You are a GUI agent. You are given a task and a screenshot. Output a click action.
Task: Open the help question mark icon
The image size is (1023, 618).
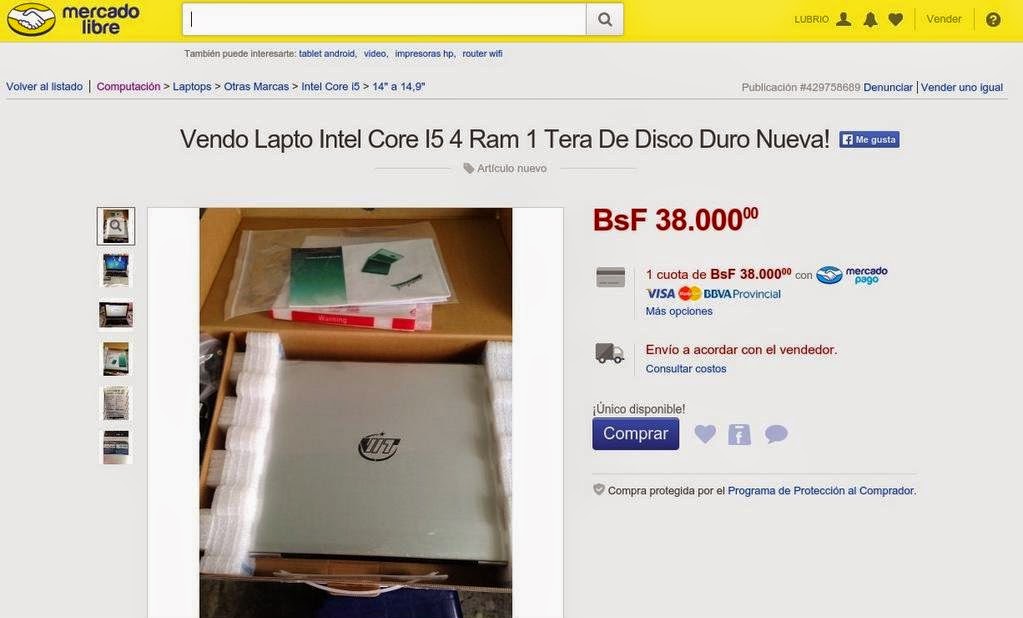993,20
